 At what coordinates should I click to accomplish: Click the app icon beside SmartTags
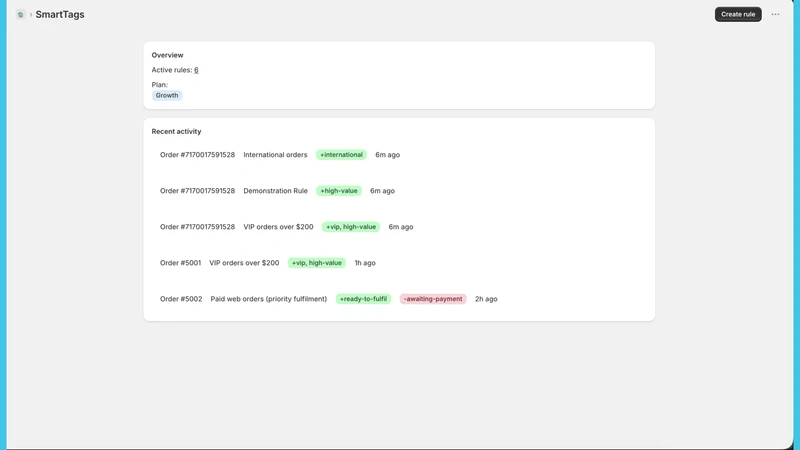(x=20, y=14)
